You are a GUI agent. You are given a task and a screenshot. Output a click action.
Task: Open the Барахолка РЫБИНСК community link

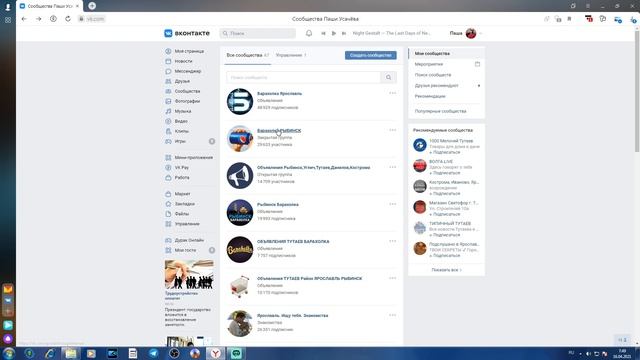point(279,131)
